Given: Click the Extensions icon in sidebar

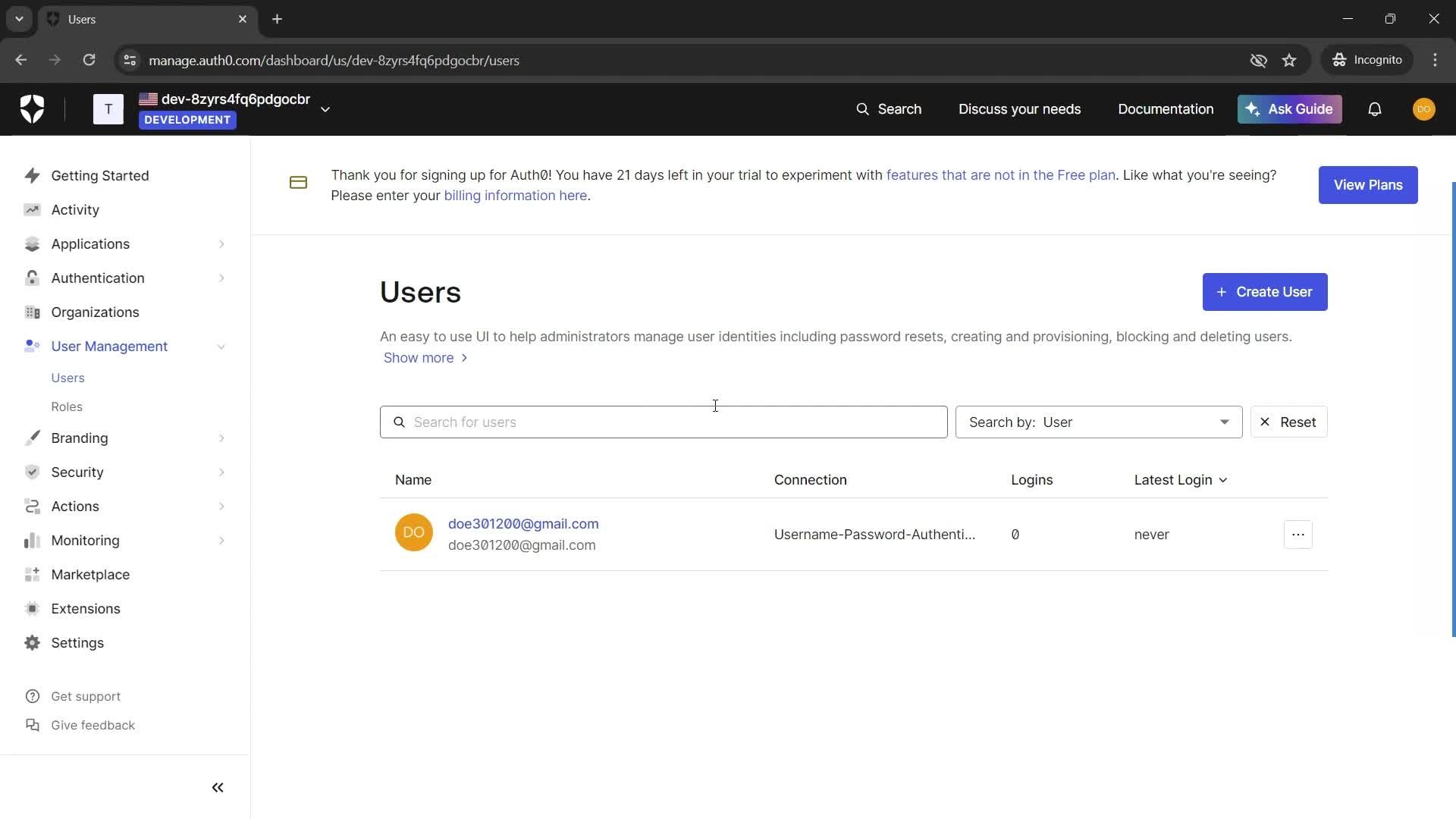Looking at the screenshot, I should point(32,608).
